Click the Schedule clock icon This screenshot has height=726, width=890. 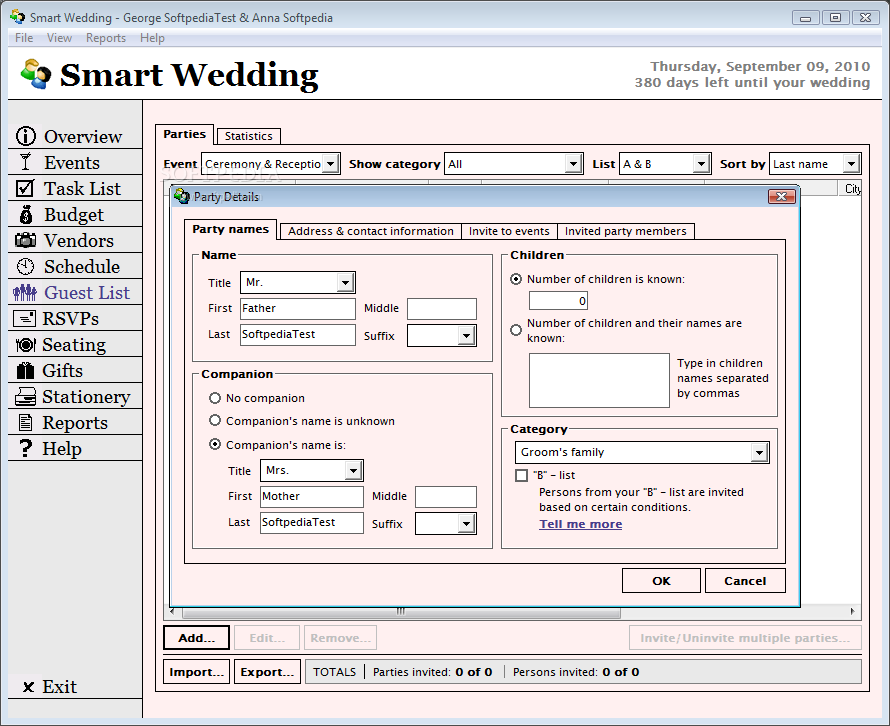pyautogui.click(x=26, y=266)
